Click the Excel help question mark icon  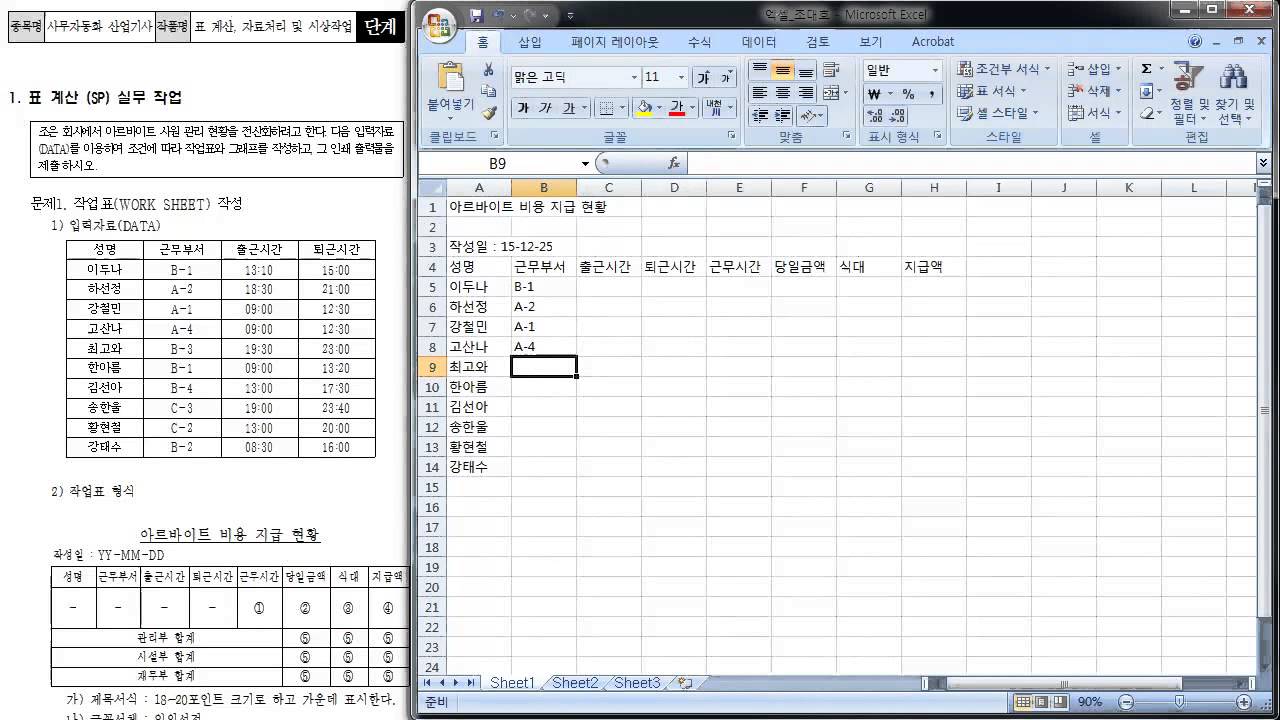pyautogui.click(x=1195, y=42)
